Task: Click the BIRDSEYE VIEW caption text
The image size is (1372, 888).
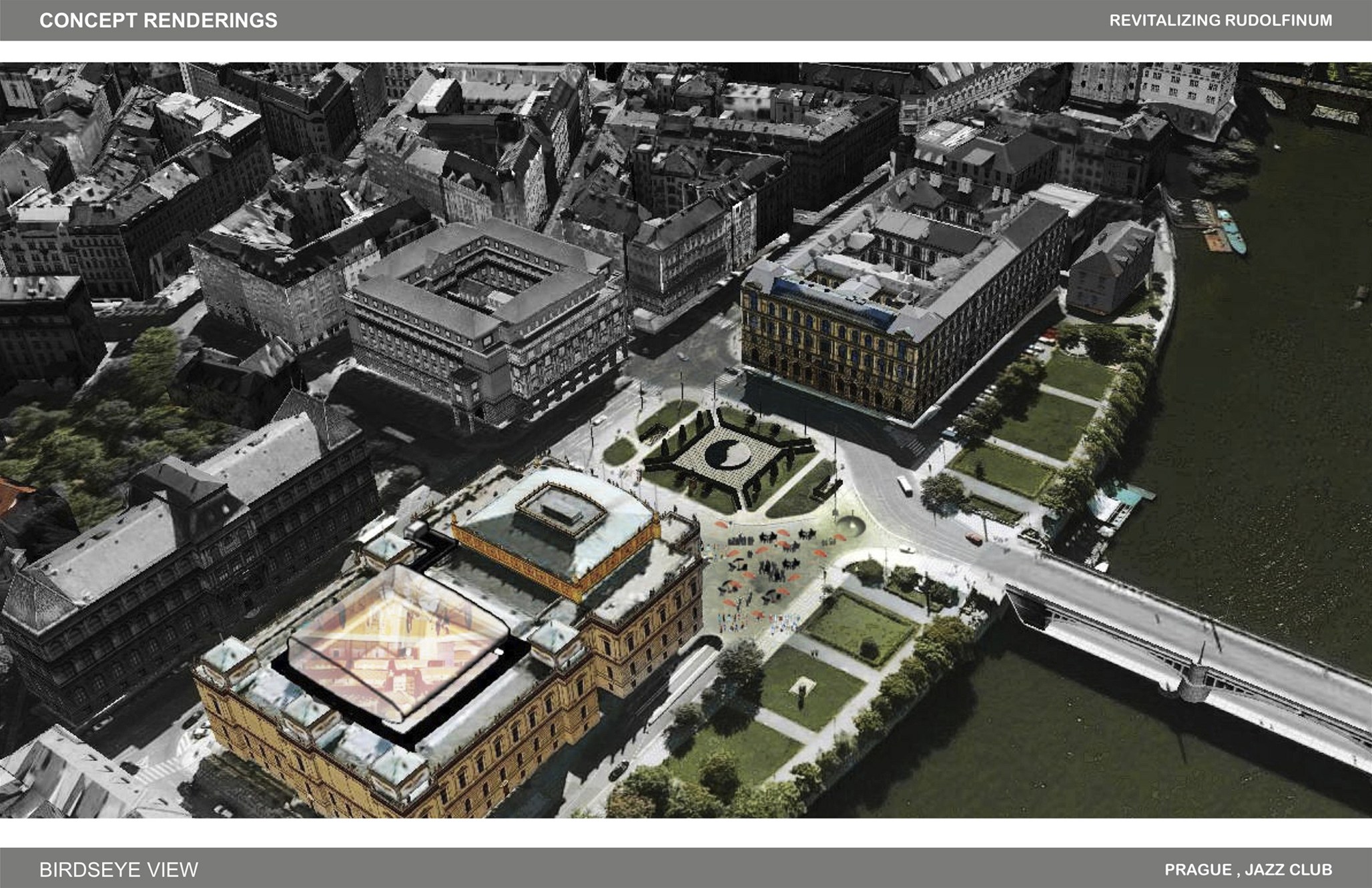Action: [119, 869]
